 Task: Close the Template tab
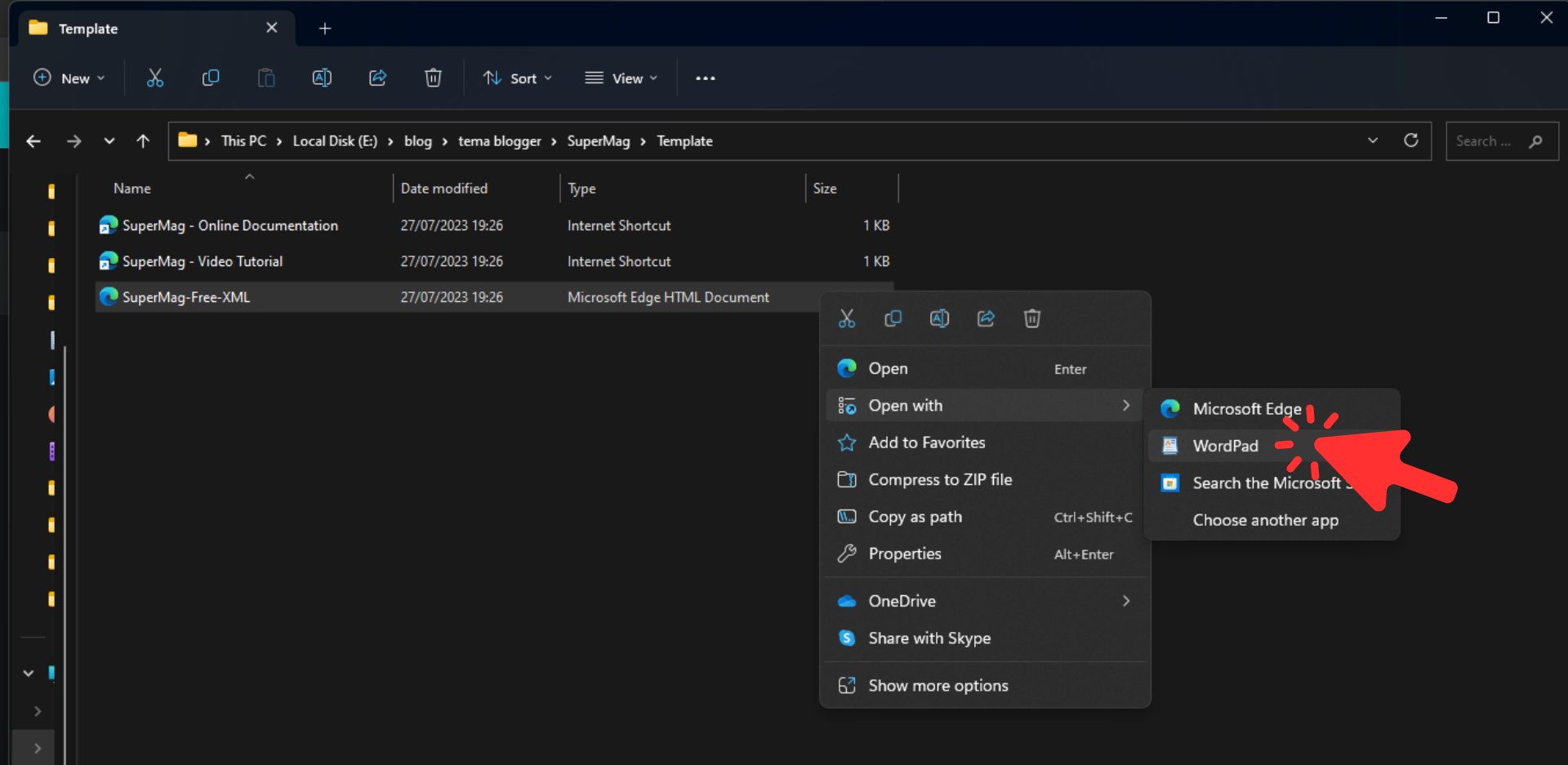pos(272,28)
